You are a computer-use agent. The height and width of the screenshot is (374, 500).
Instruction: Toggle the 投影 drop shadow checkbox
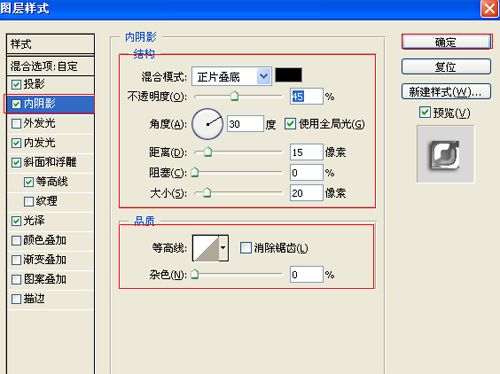(16, 85)
